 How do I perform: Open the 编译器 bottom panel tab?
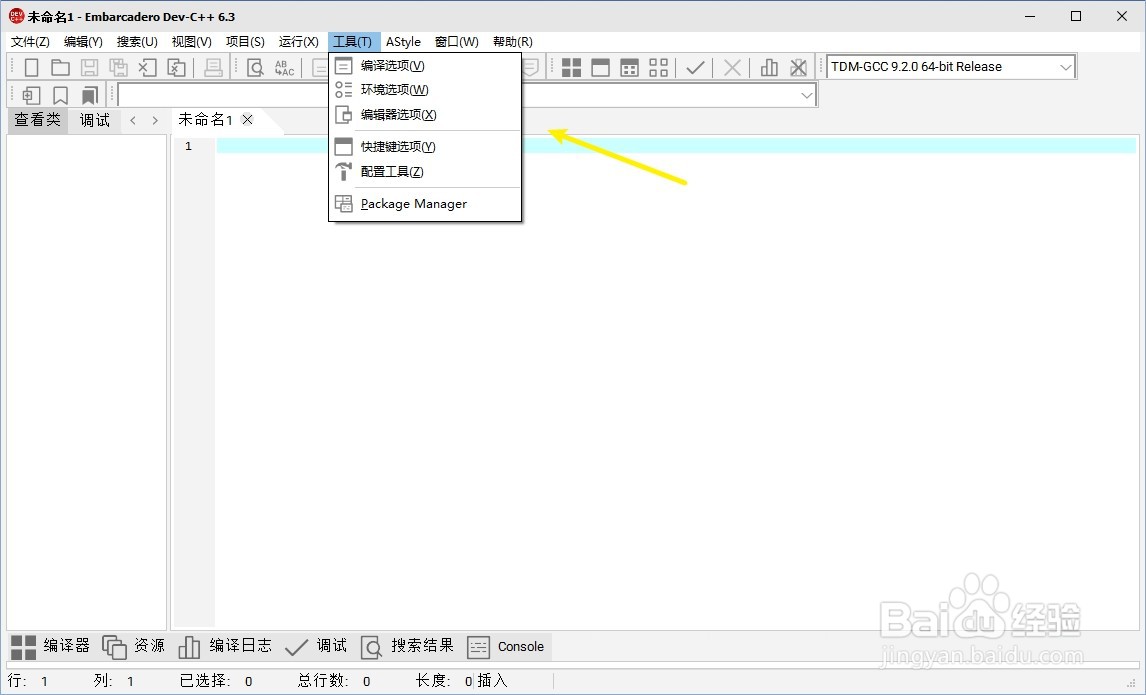coord(50,646)
